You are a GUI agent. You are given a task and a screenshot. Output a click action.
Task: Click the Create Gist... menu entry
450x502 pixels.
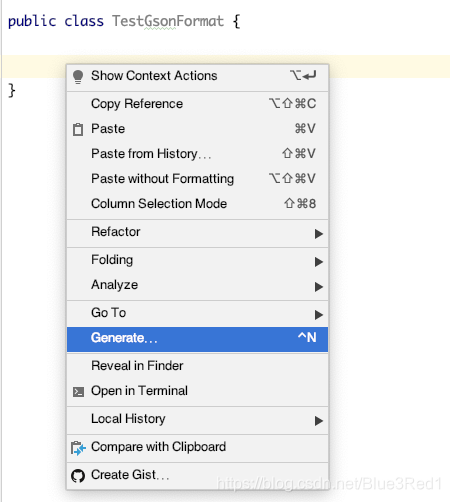197,475
